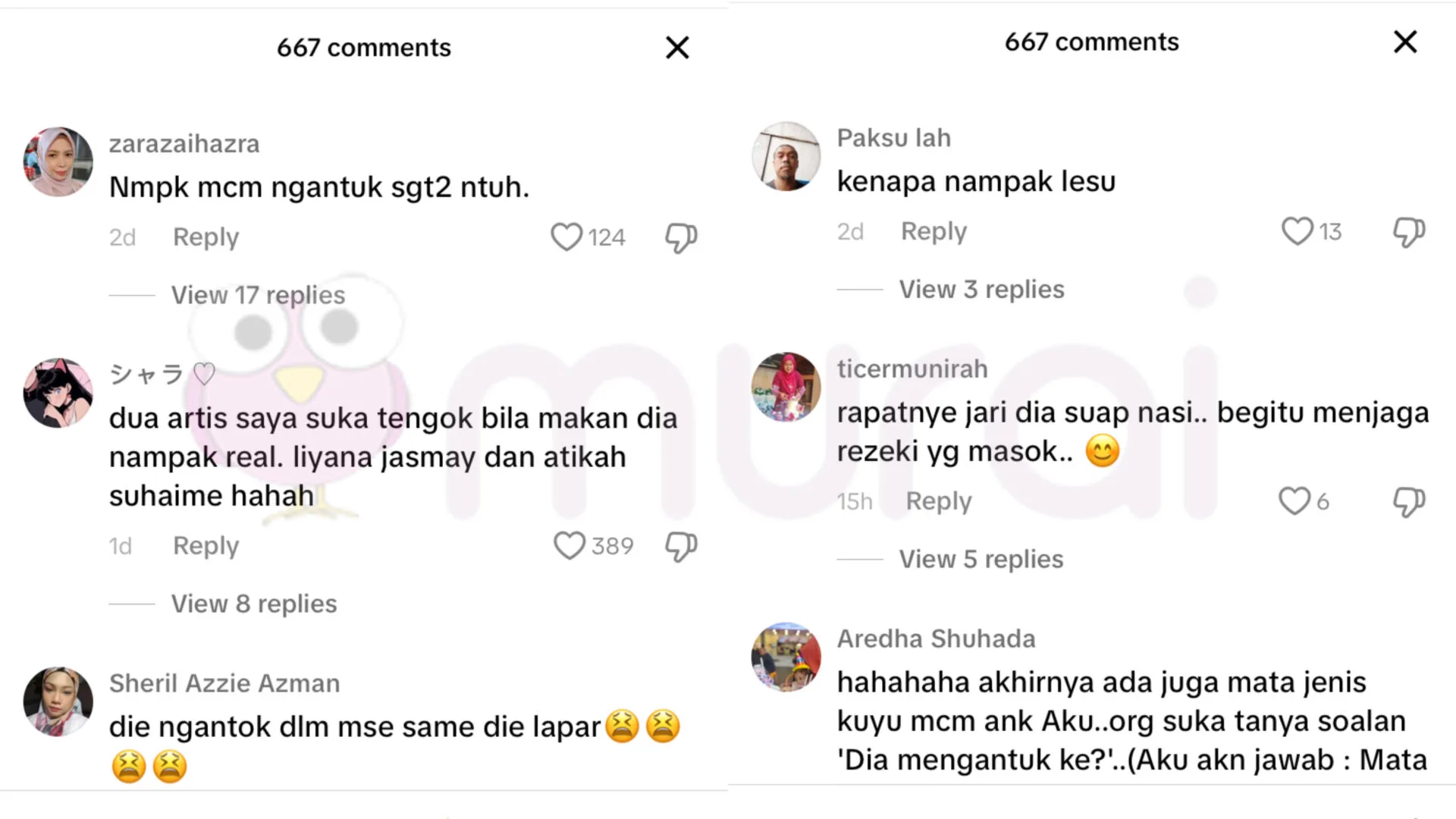Reply to ticermunirah's comment
The image size is (1456, 819).
tap(938, 501)
